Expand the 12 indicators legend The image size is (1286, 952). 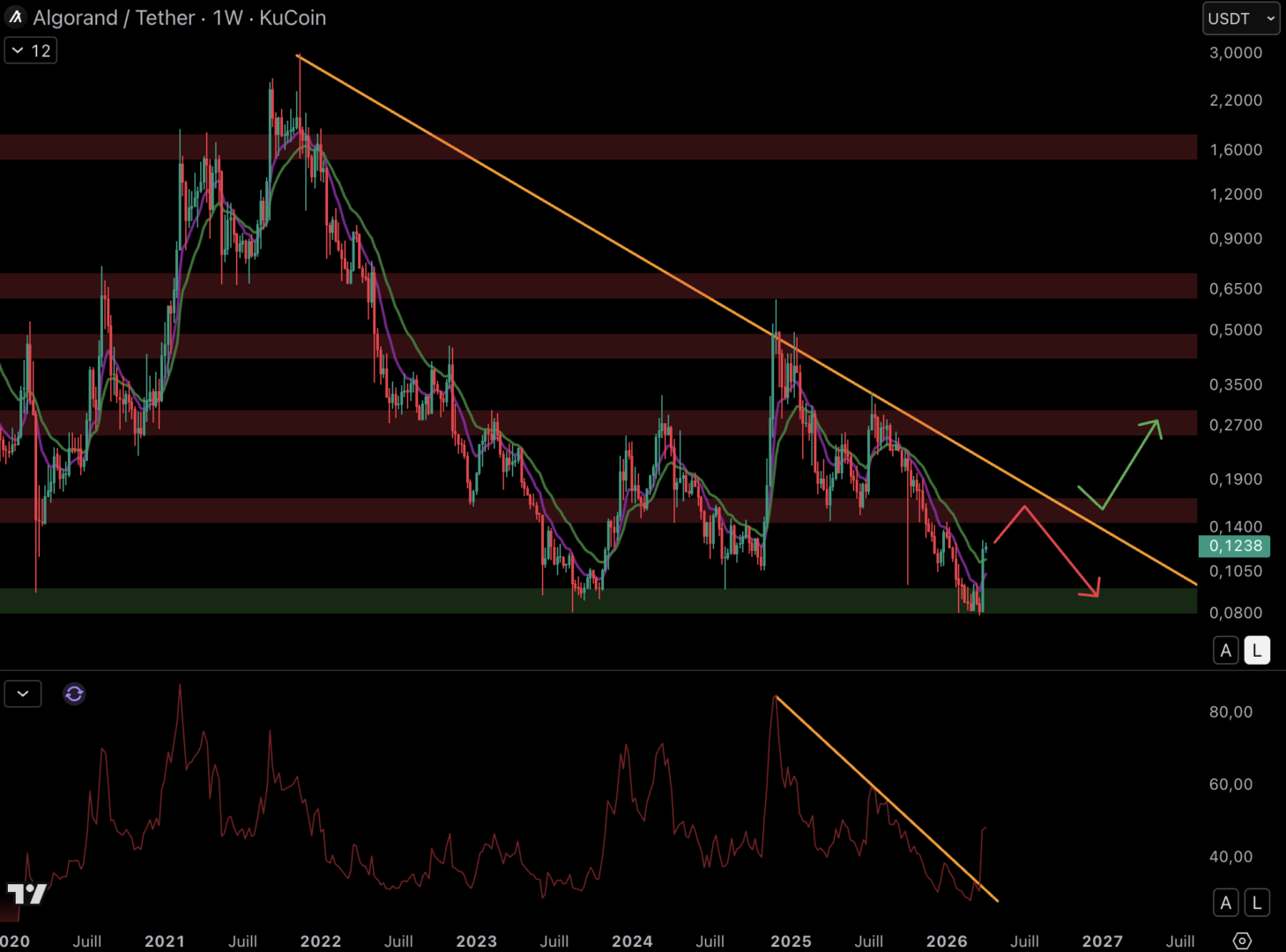coord(31,50)
